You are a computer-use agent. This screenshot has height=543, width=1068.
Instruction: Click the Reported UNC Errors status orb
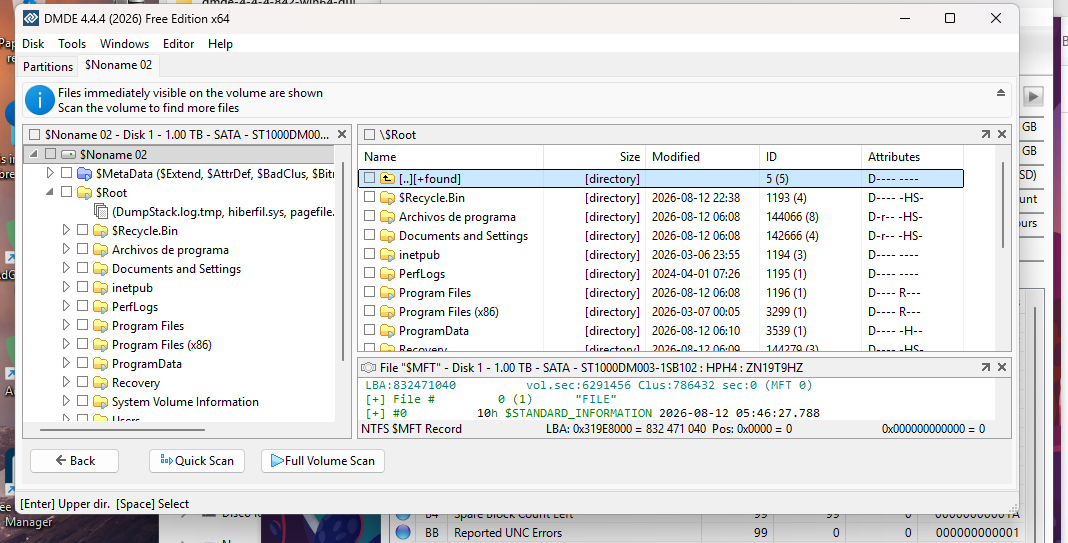coord(403,532)
